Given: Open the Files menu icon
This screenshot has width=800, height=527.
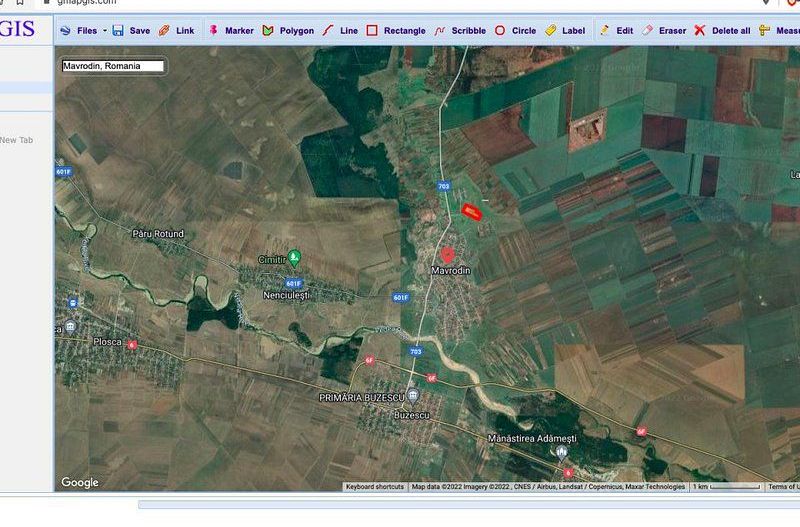Looking at the screenshot, I should pyautogui.click(x=65, y=31).
